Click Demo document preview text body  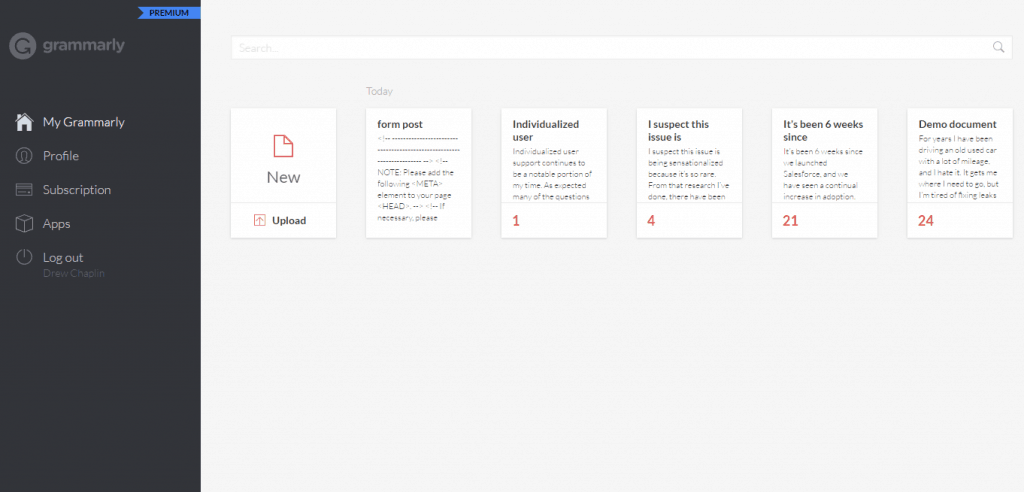pos(957,167)
